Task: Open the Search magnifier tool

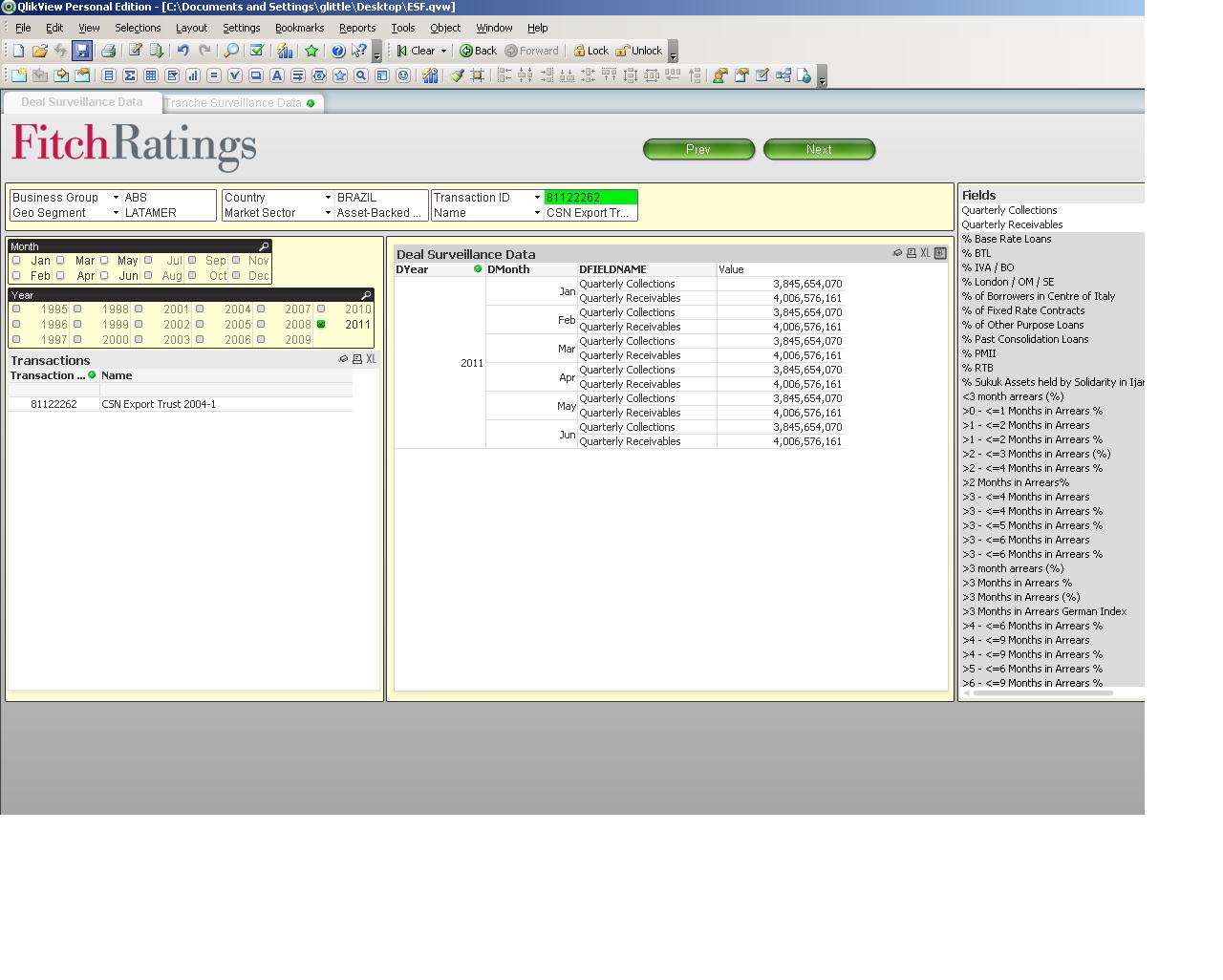Action: pos(231,51)
